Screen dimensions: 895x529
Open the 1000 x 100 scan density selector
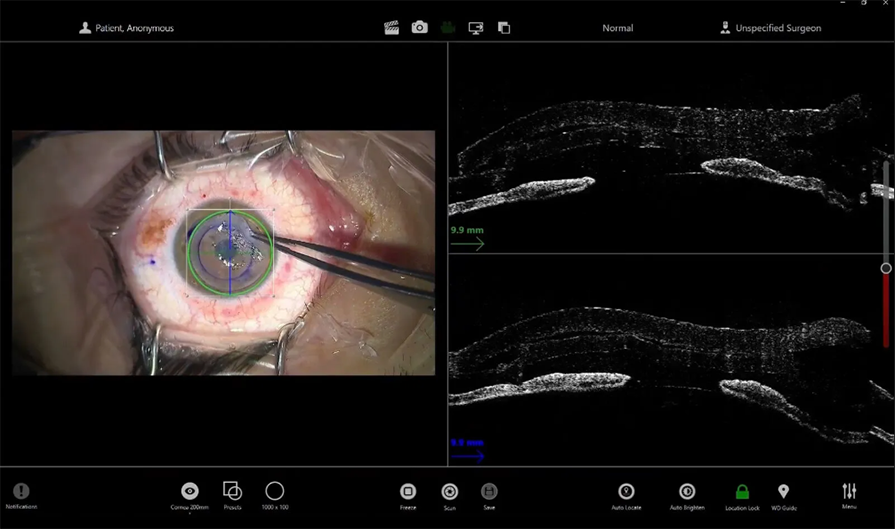275,492
